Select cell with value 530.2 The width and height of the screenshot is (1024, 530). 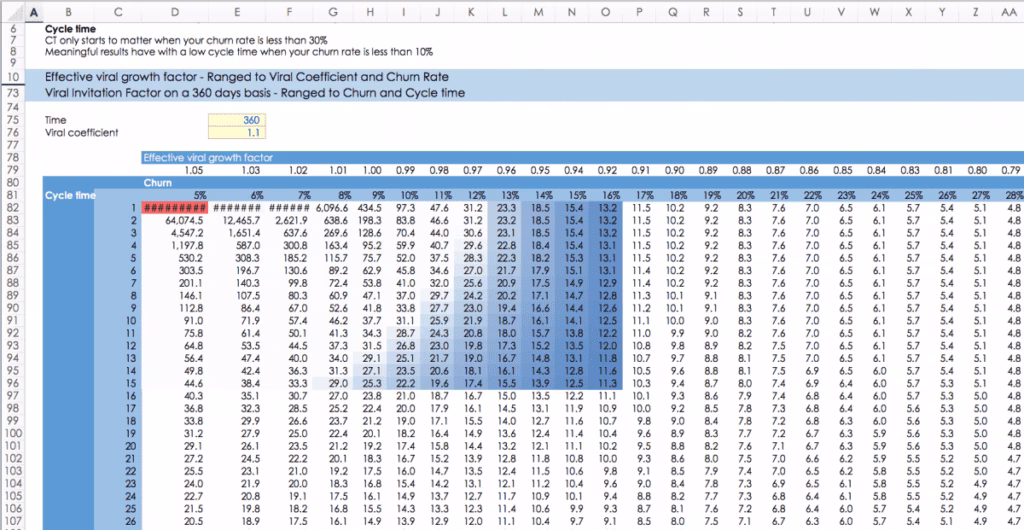(175, 258)
